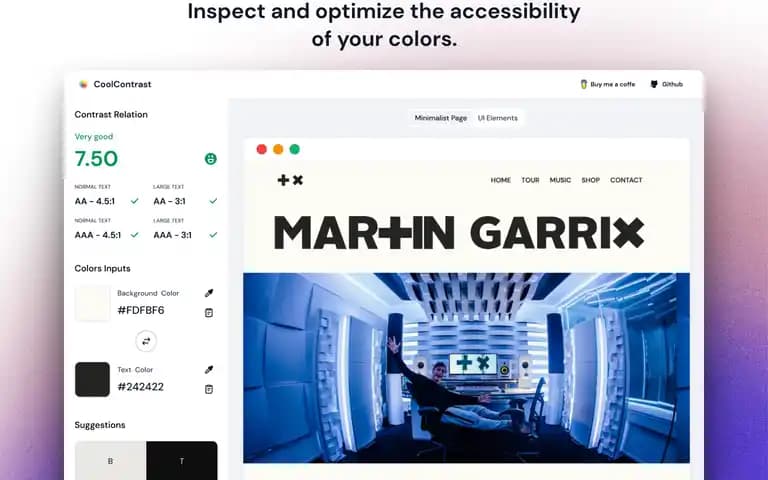The width and height of the screenshot is (768, 480).
Task: Click the AAA - 3:1 large text result
Action: click(172, 235)
